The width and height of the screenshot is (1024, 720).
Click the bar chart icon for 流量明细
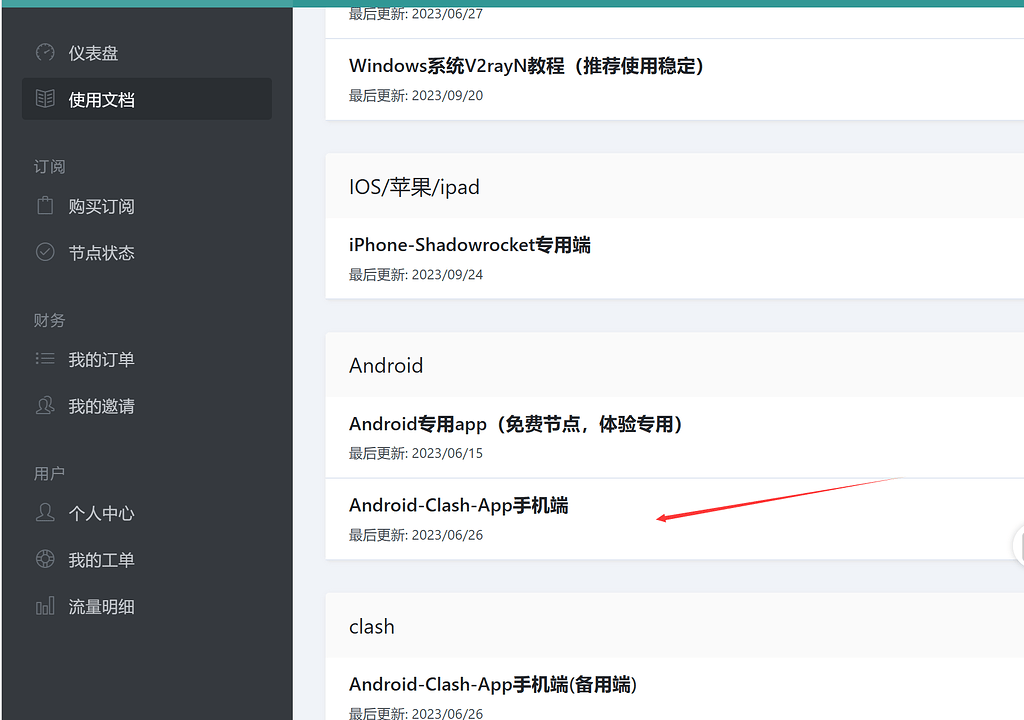(45, 606)
